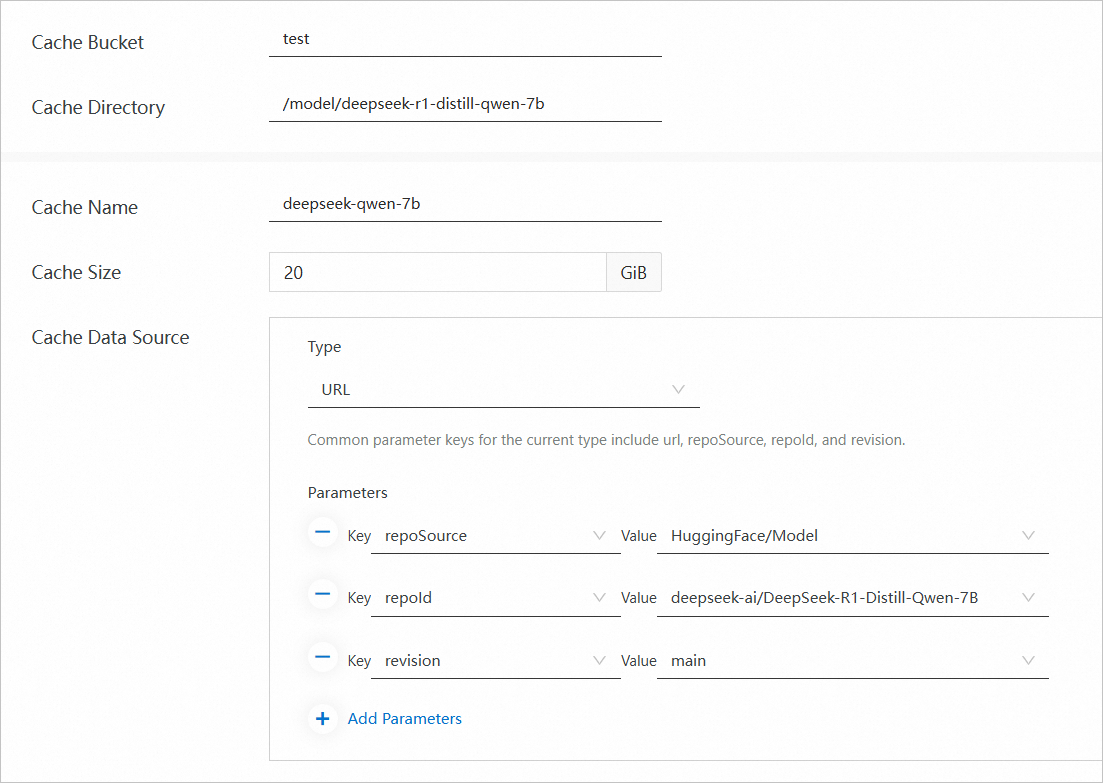The height and width of the screenshot is (783, 1103).
Task: Click the Cache Bucket field containing test
Action: 465,39
